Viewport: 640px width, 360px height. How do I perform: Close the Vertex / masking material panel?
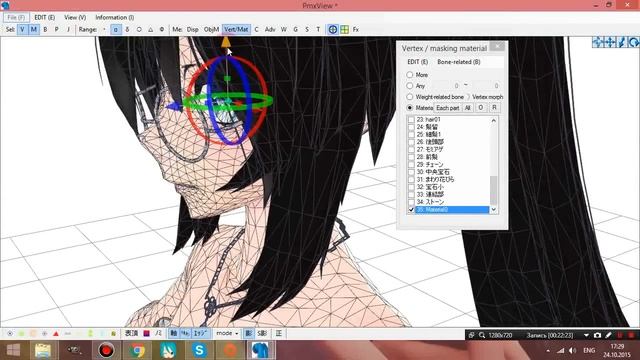tap(497, 47)
